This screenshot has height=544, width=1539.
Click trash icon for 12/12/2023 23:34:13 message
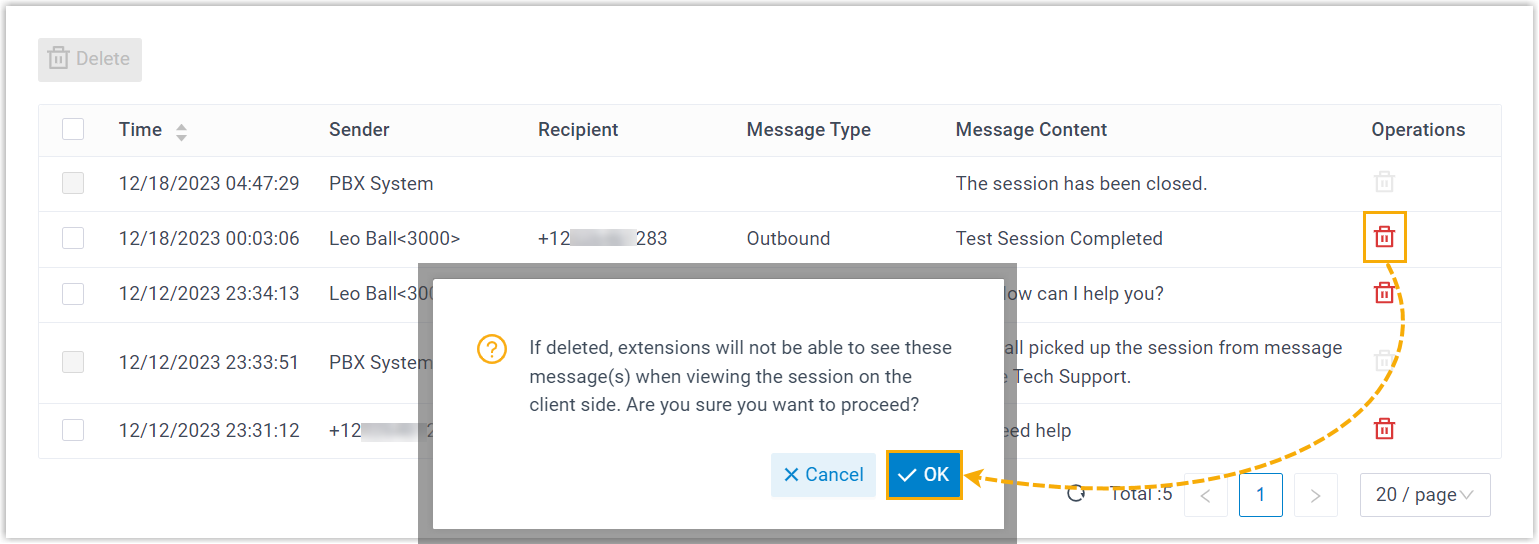(1384, 293)
